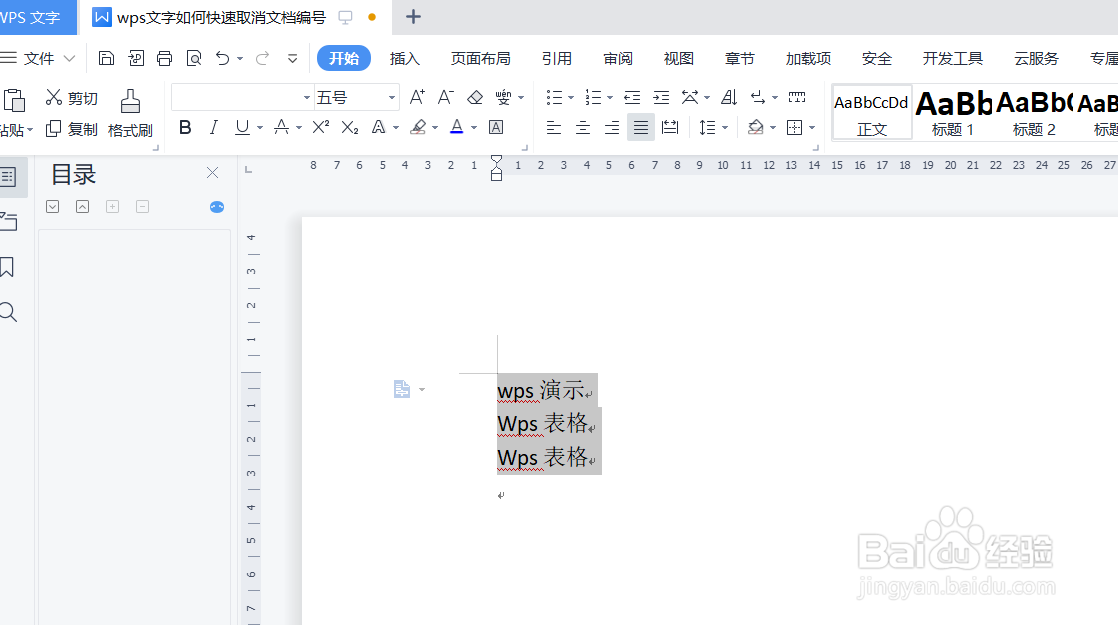
Task: Switch to the 插入 tab
Action: click(405, 58)
